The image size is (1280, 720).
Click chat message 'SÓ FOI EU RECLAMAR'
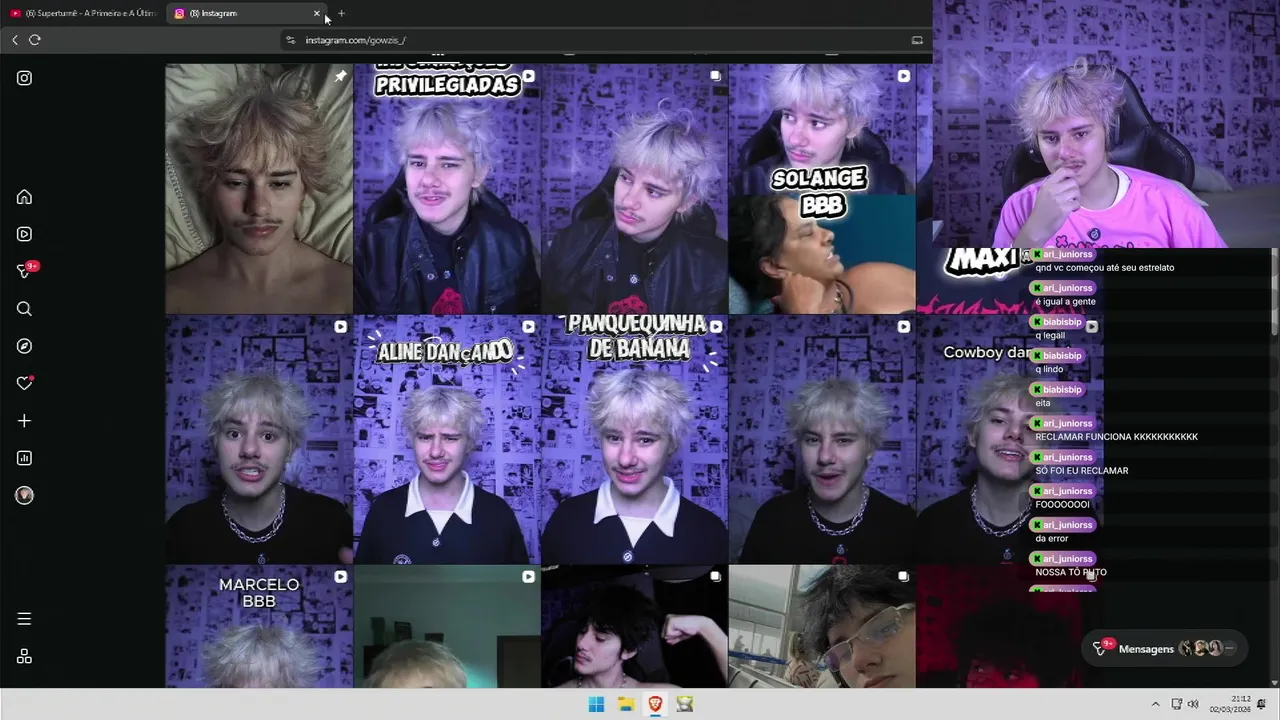point(1081,471)
